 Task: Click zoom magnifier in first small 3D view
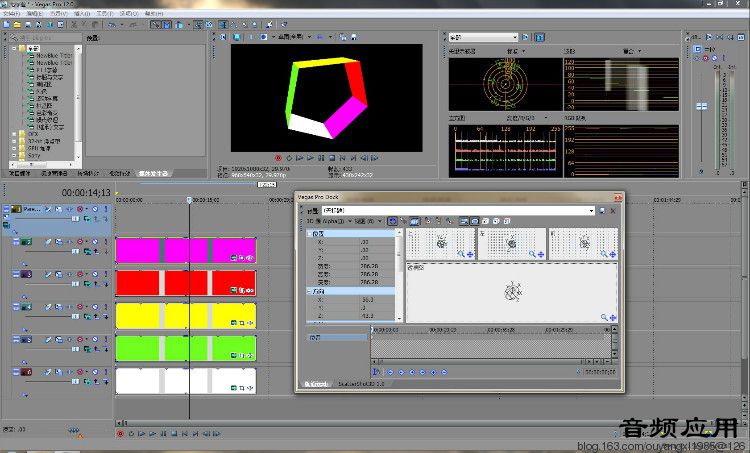pyautogui.click(x=461, y=254)
